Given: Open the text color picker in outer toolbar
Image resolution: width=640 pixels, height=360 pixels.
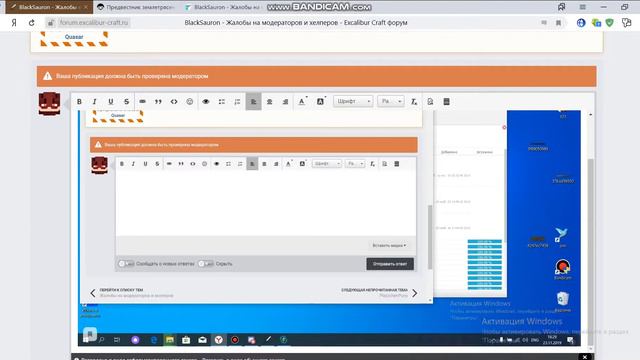Looking at the screenshot, I should (x=302, y=102).
